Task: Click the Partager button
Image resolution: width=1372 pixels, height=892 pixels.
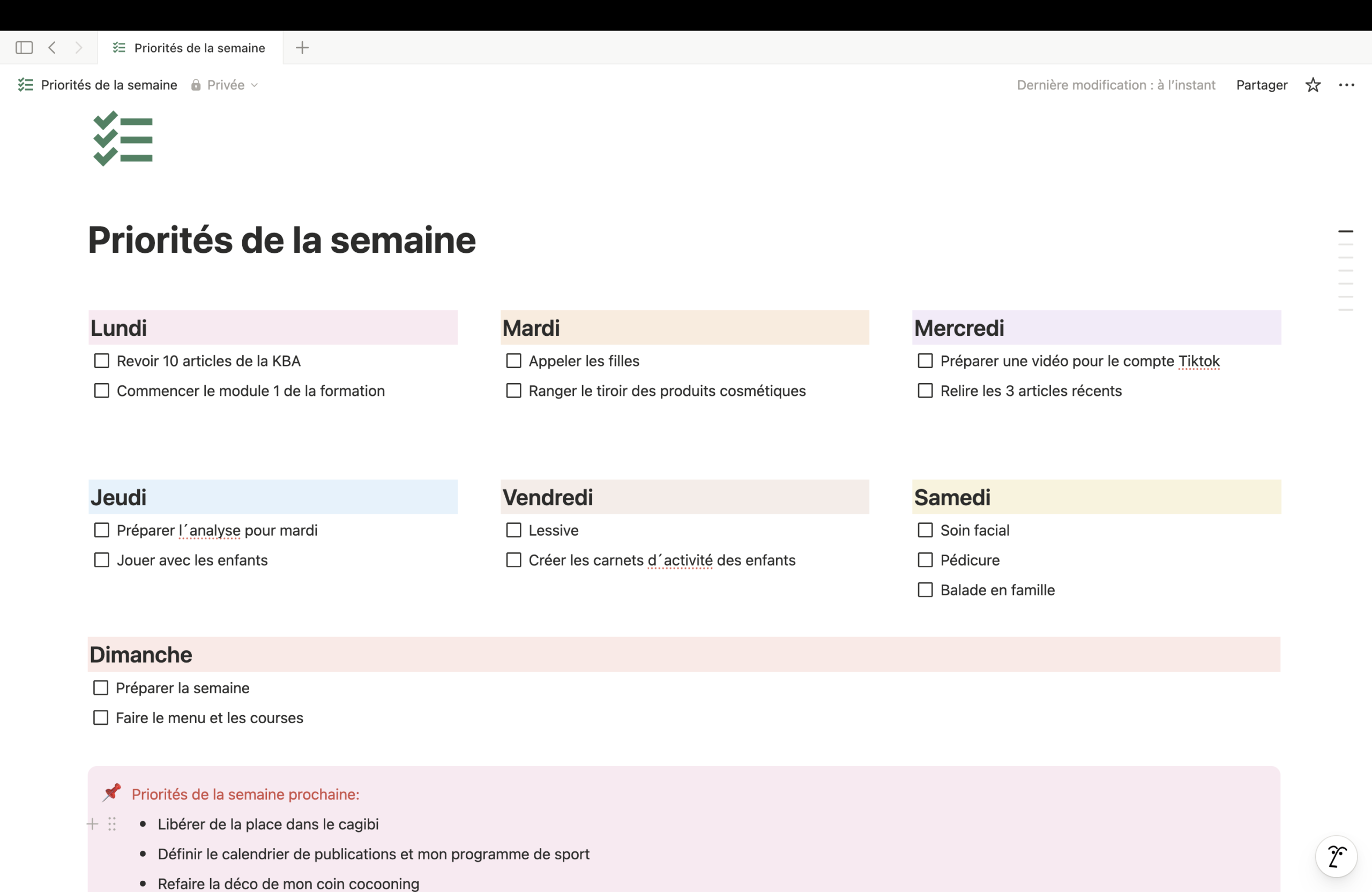Action: [x=1261, y=85]
